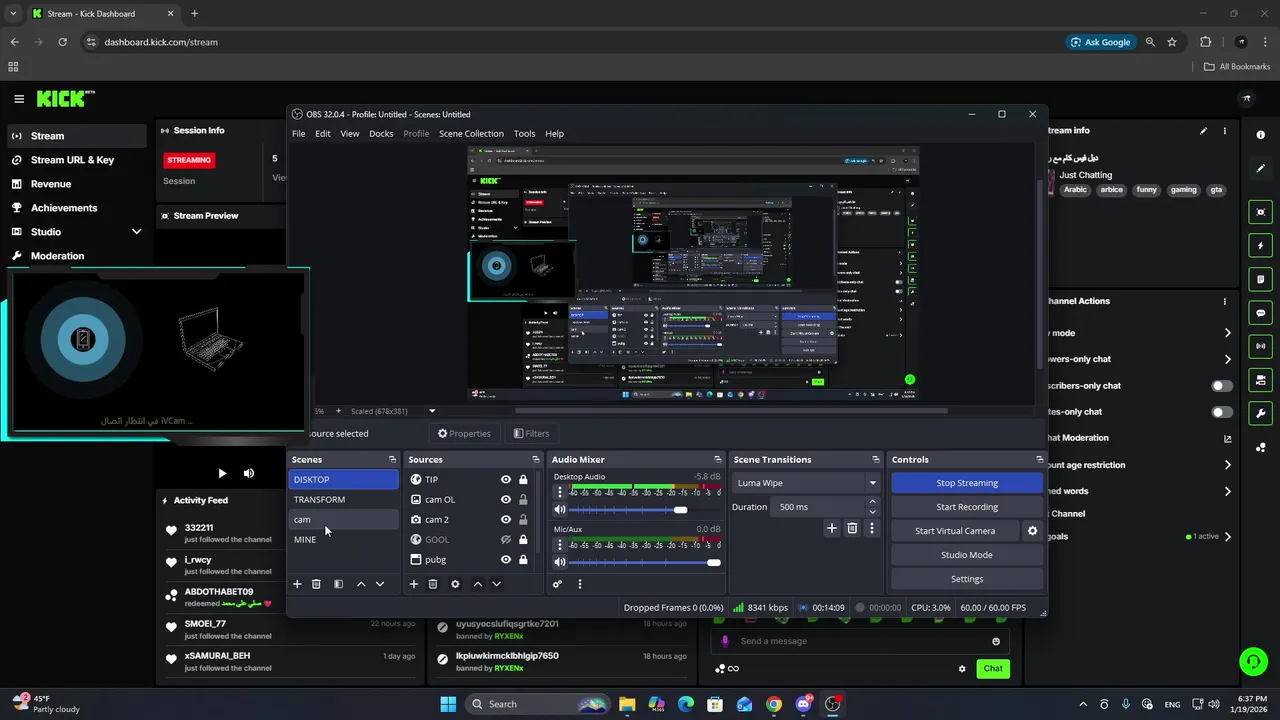Remove scene transition with trash icon

point(852,528)
